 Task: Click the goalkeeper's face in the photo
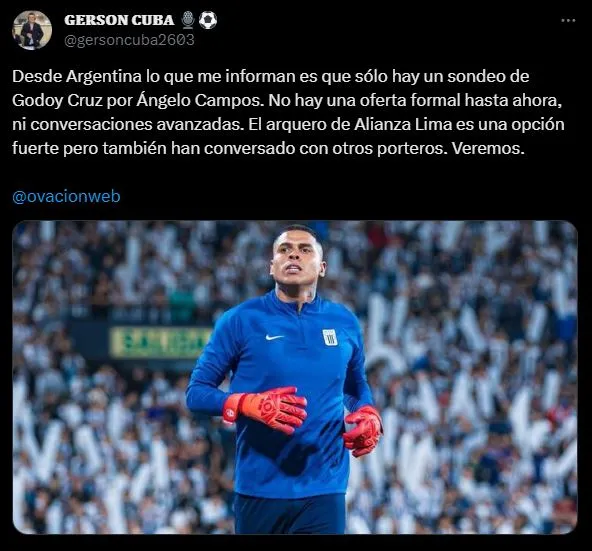[x=297, y=261]
